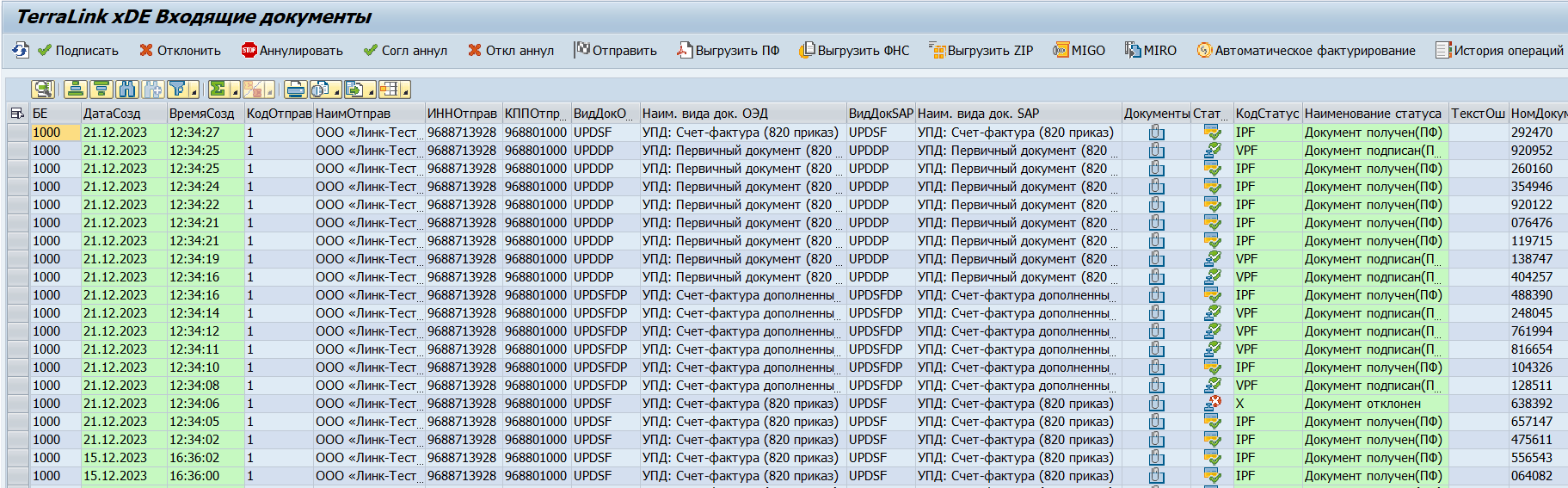Sort descending using the toolbar icon
Screen dimensions: 1568x488
coord(101,90)
